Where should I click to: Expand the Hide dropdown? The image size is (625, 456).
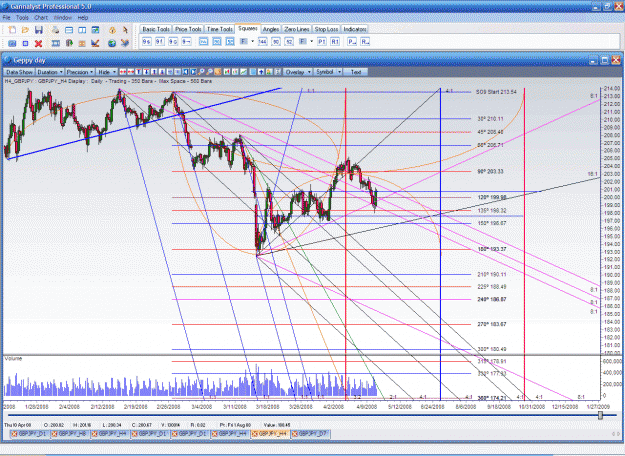coord(107,72)
